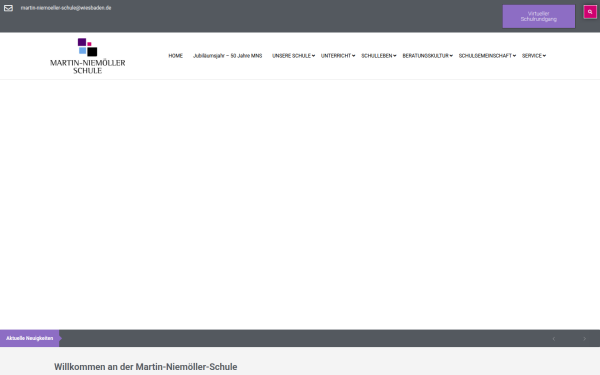The width and height of the screenshot is (600, 375).
Task: Click the Martin-Niemöller Schule logo
Action: click(88, 56)
